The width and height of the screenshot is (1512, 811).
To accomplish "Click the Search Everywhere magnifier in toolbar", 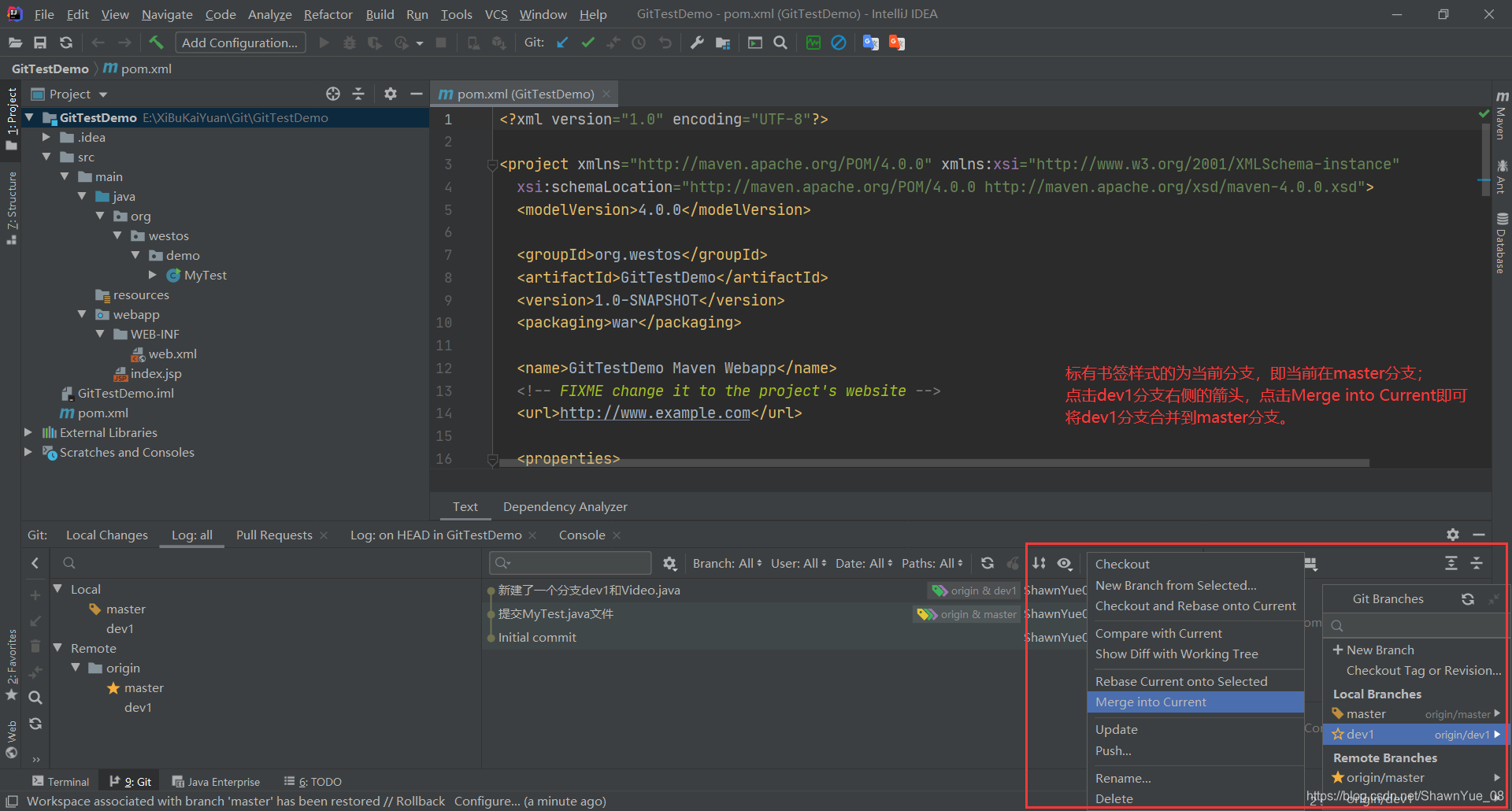I will pos(780,43).
